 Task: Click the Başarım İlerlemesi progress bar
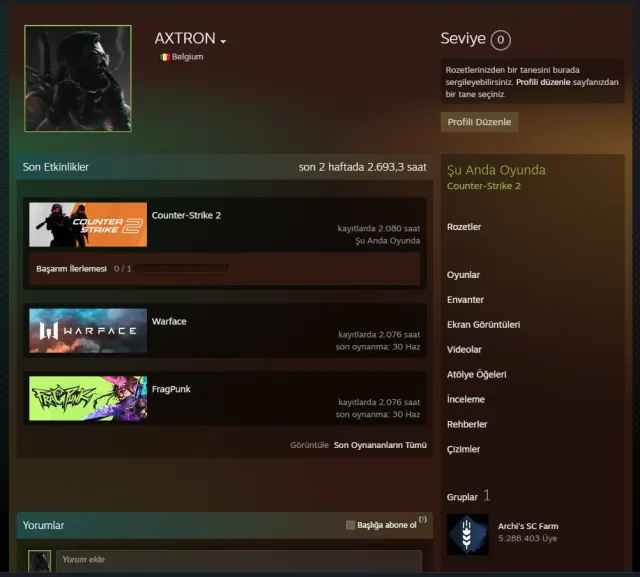[182, 269]
